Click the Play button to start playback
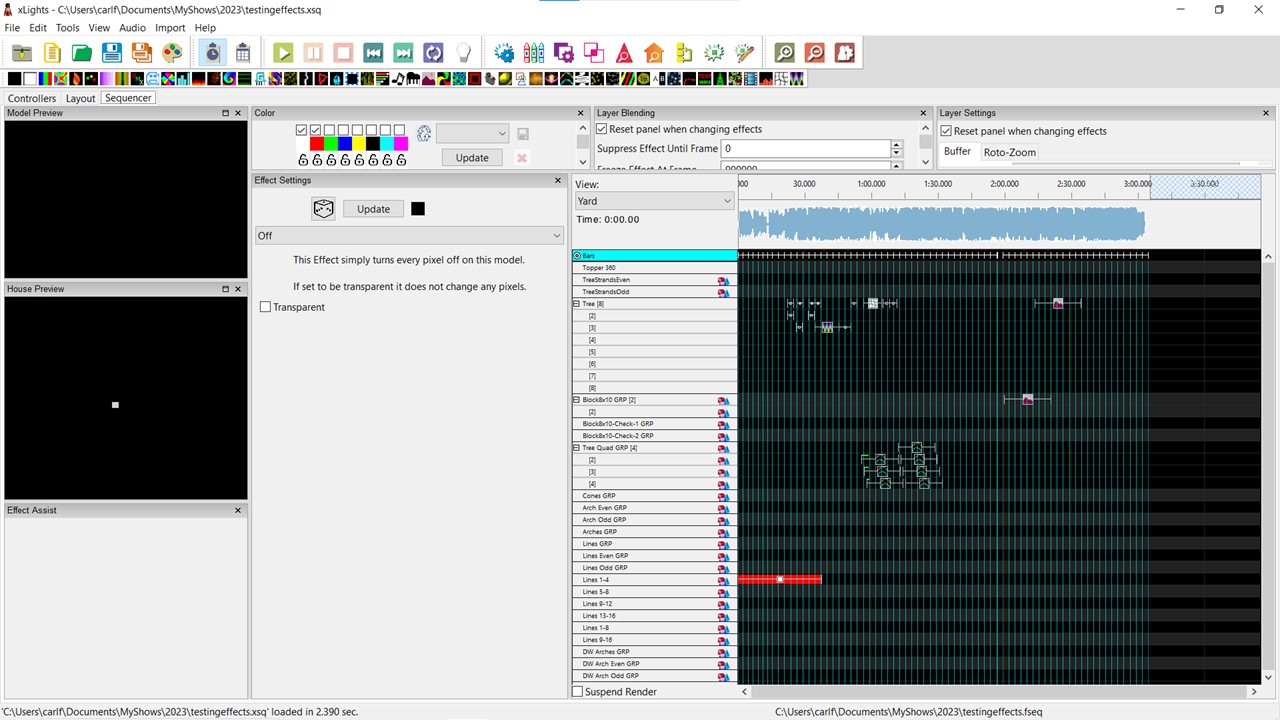 [x=283, y=52]
